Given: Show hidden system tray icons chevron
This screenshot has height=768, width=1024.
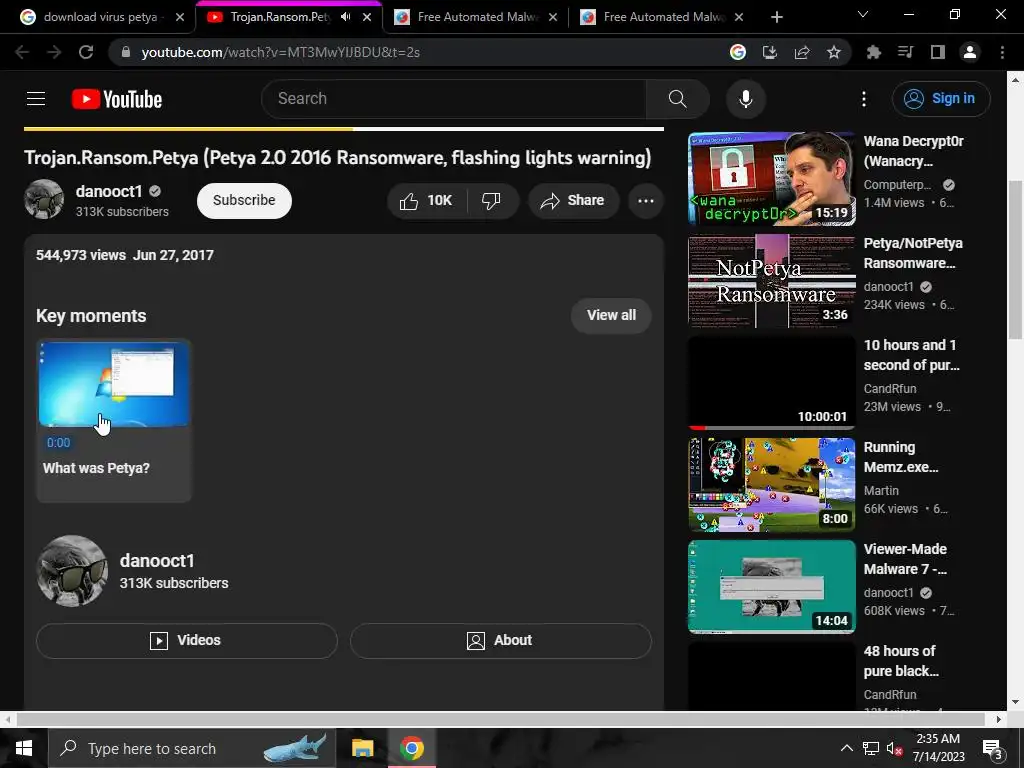Looking at the screenshot, I should coord(846,748).
